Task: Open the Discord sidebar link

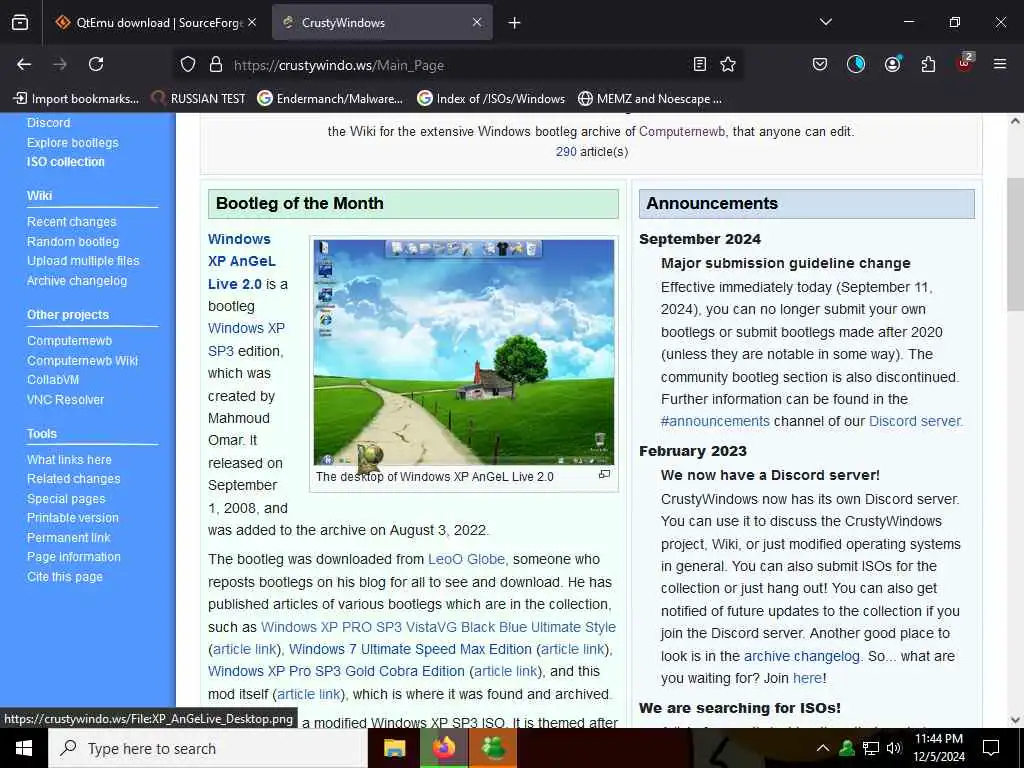Action: coord(48,123)
